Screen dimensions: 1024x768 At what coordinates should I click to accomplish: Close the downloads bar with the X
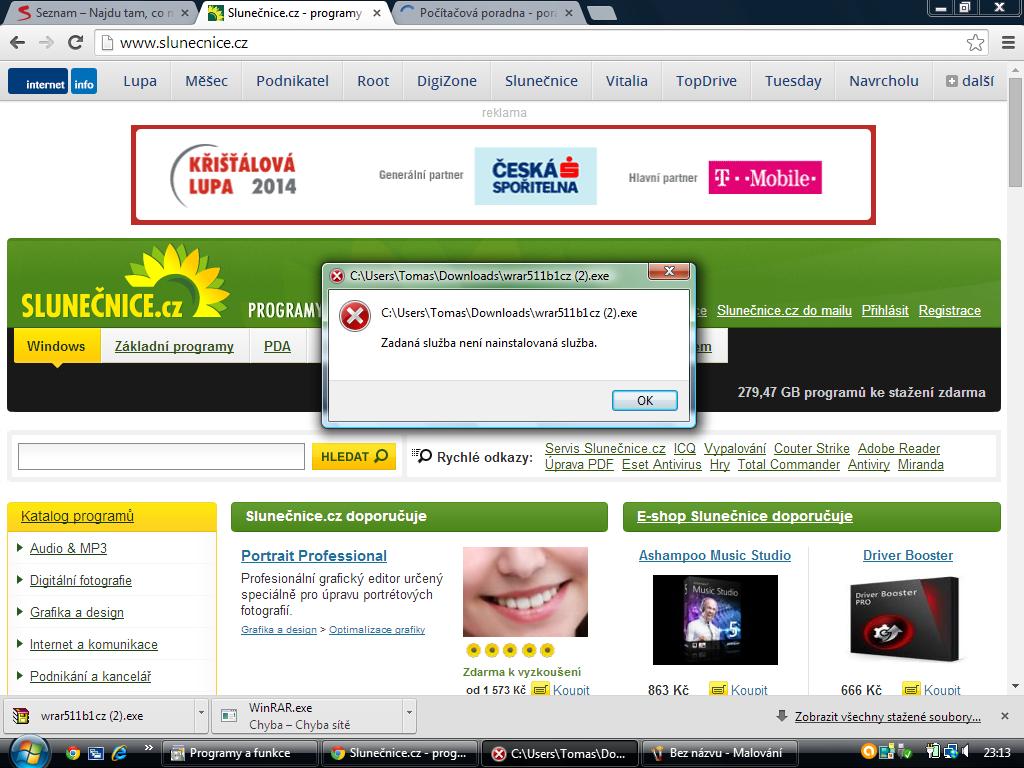coord(1005,716)
